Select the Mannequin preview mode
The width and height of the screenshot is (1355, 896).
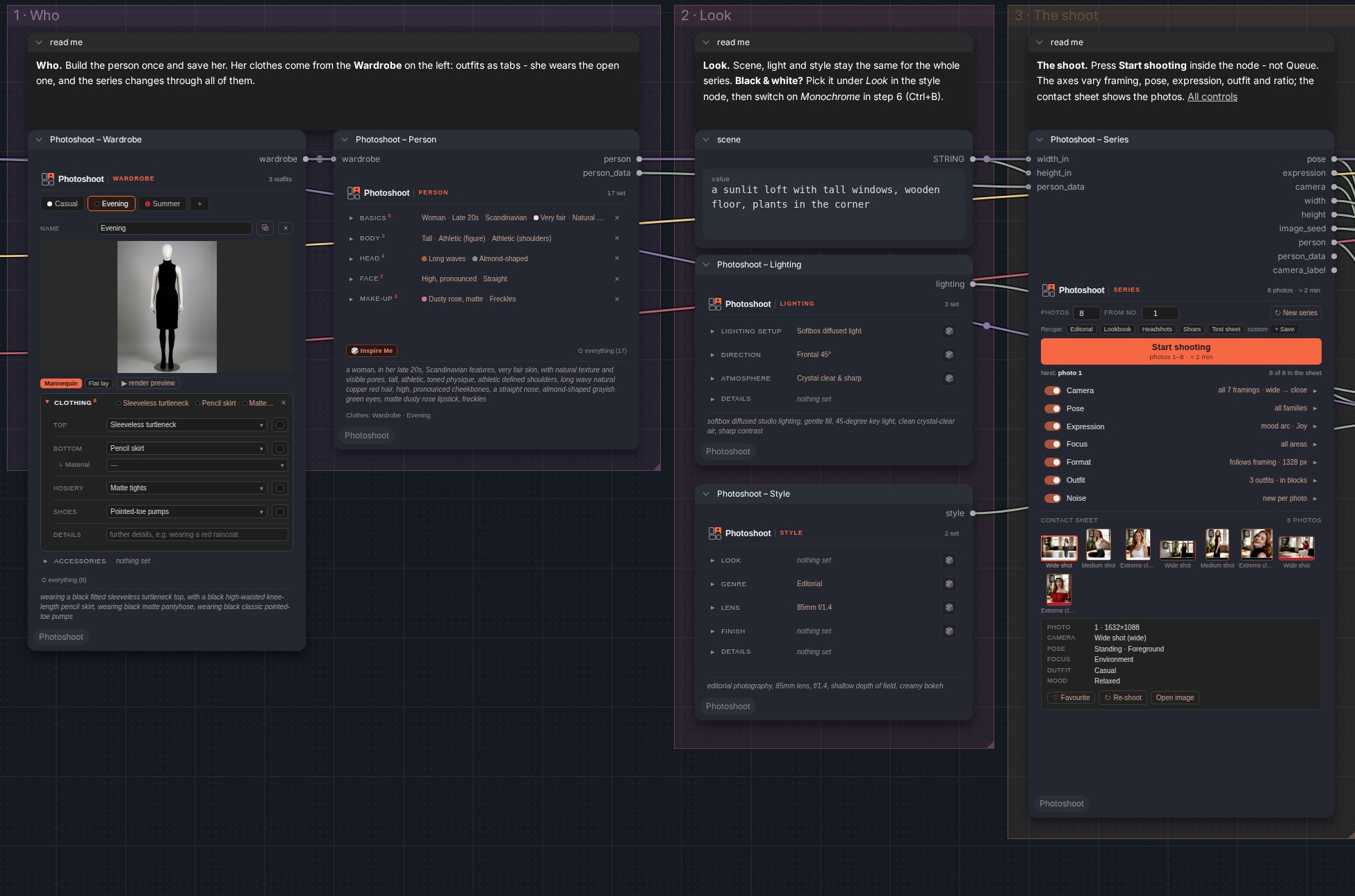(x=61, y=383)
